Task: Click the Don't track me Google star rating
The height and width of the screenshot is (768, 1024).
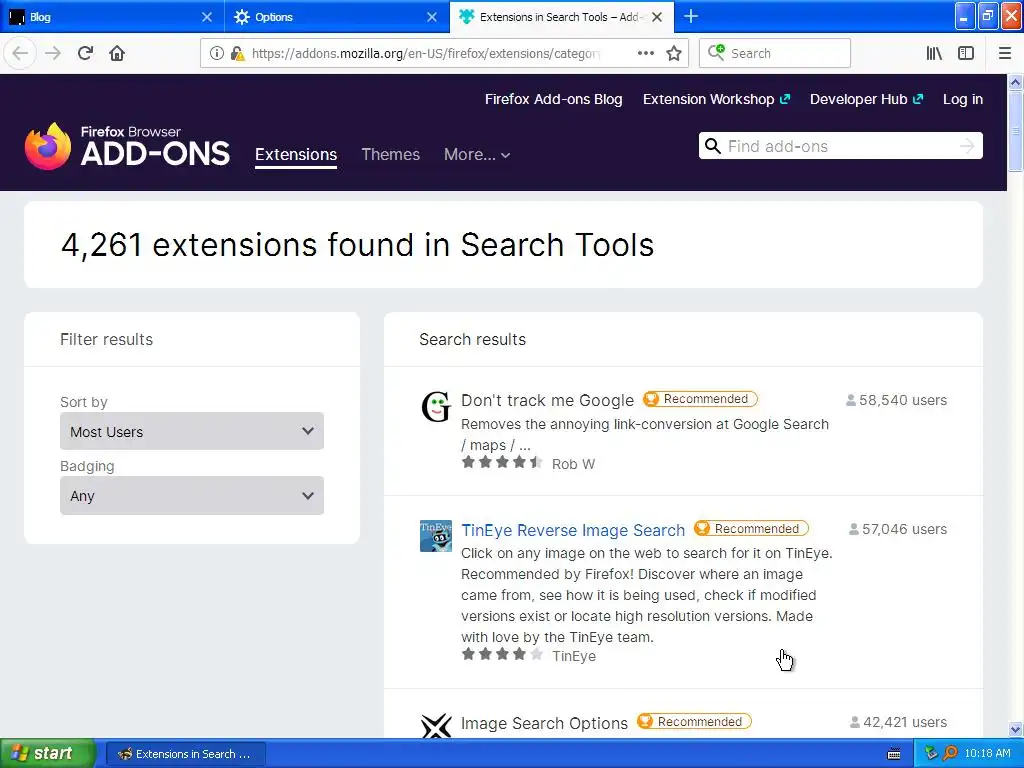Action: point(502,462)
